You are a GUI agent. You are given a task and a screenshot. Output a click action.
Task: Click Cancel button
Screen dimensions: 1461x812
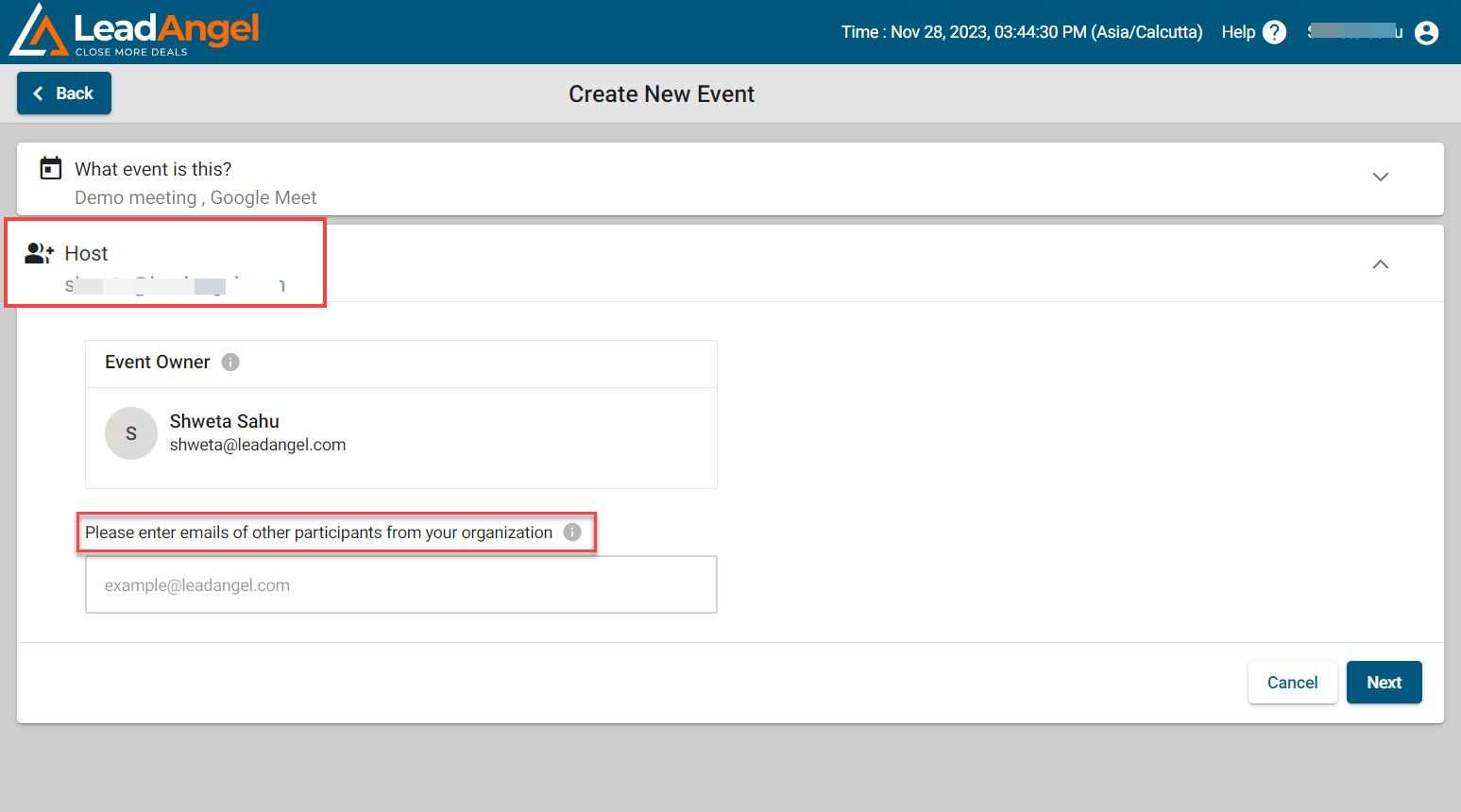click(x=1292, y=683)
